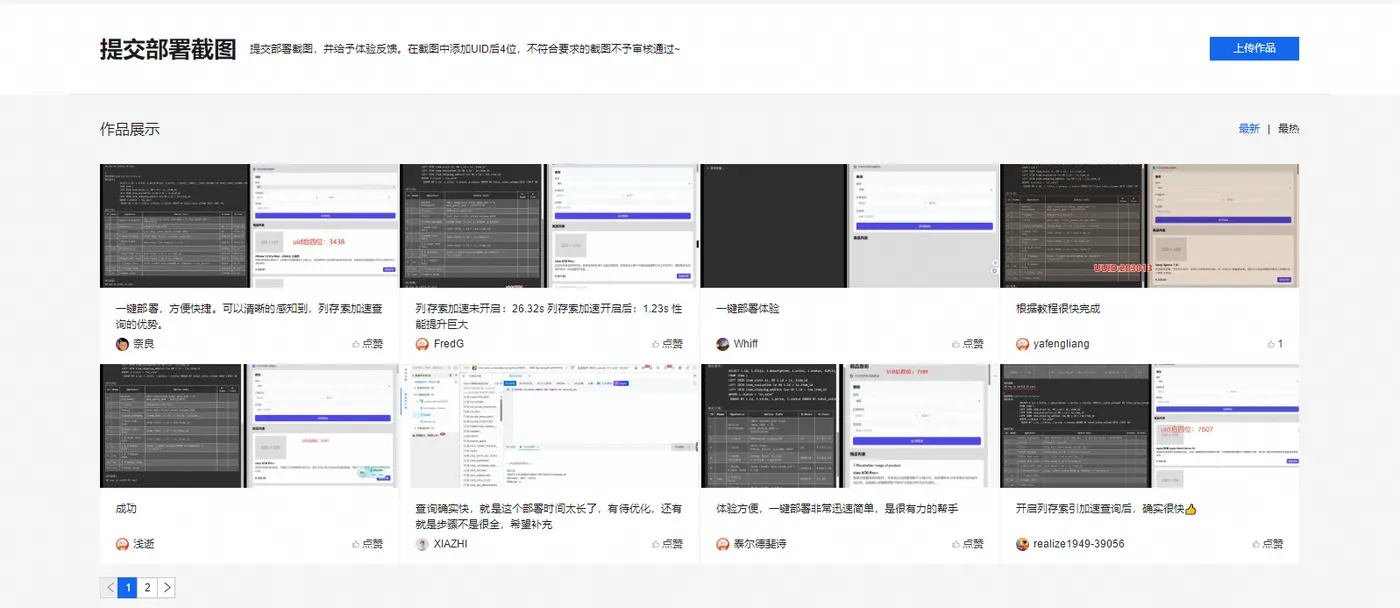Select page 1 in pagination
The image size is (1400, 608).
pos(127,588)
